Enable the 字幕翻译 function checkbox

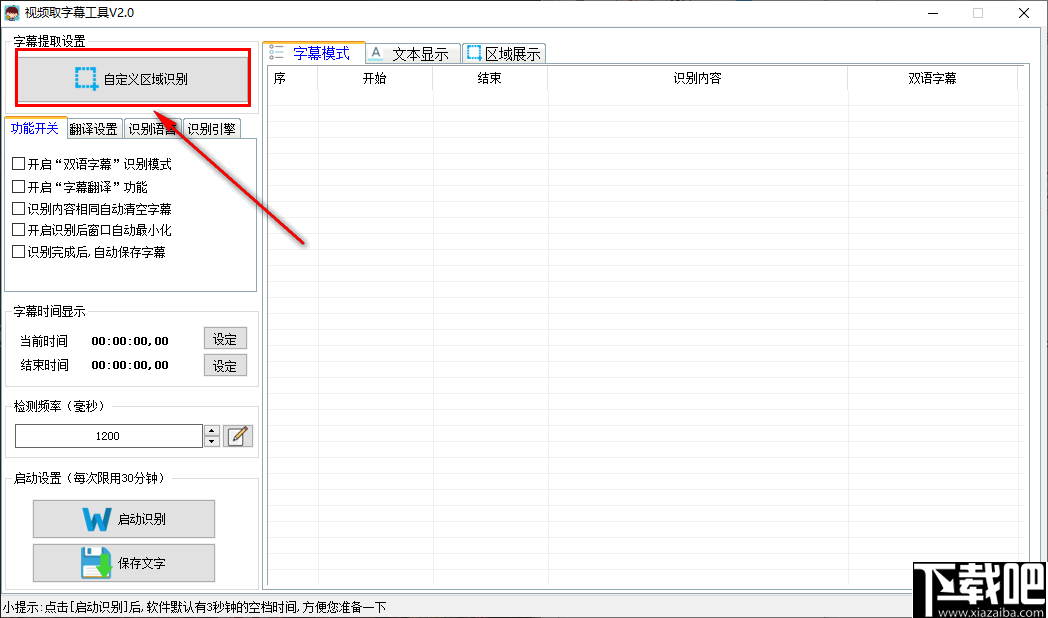tap(17, 186)
